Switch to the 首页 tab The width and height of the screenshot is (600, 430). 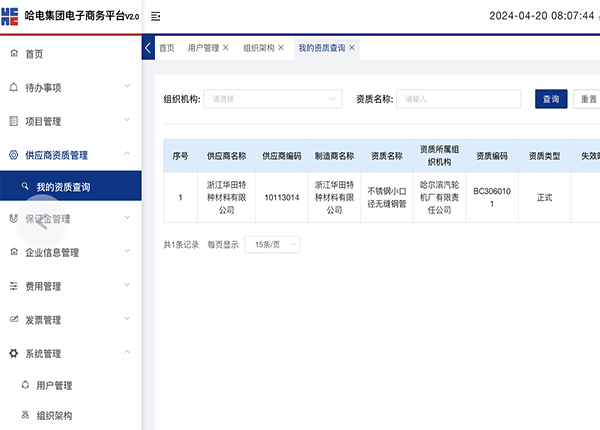click(166, 48)
